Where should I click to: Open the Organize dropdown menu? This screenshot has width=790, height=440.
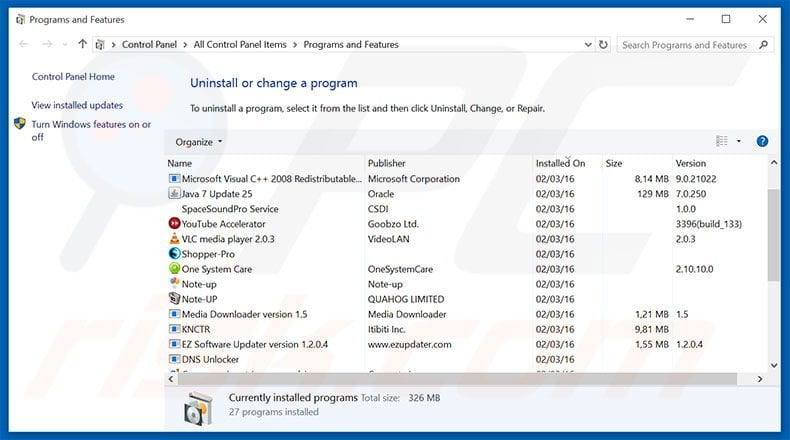click(x=199, y=142)
